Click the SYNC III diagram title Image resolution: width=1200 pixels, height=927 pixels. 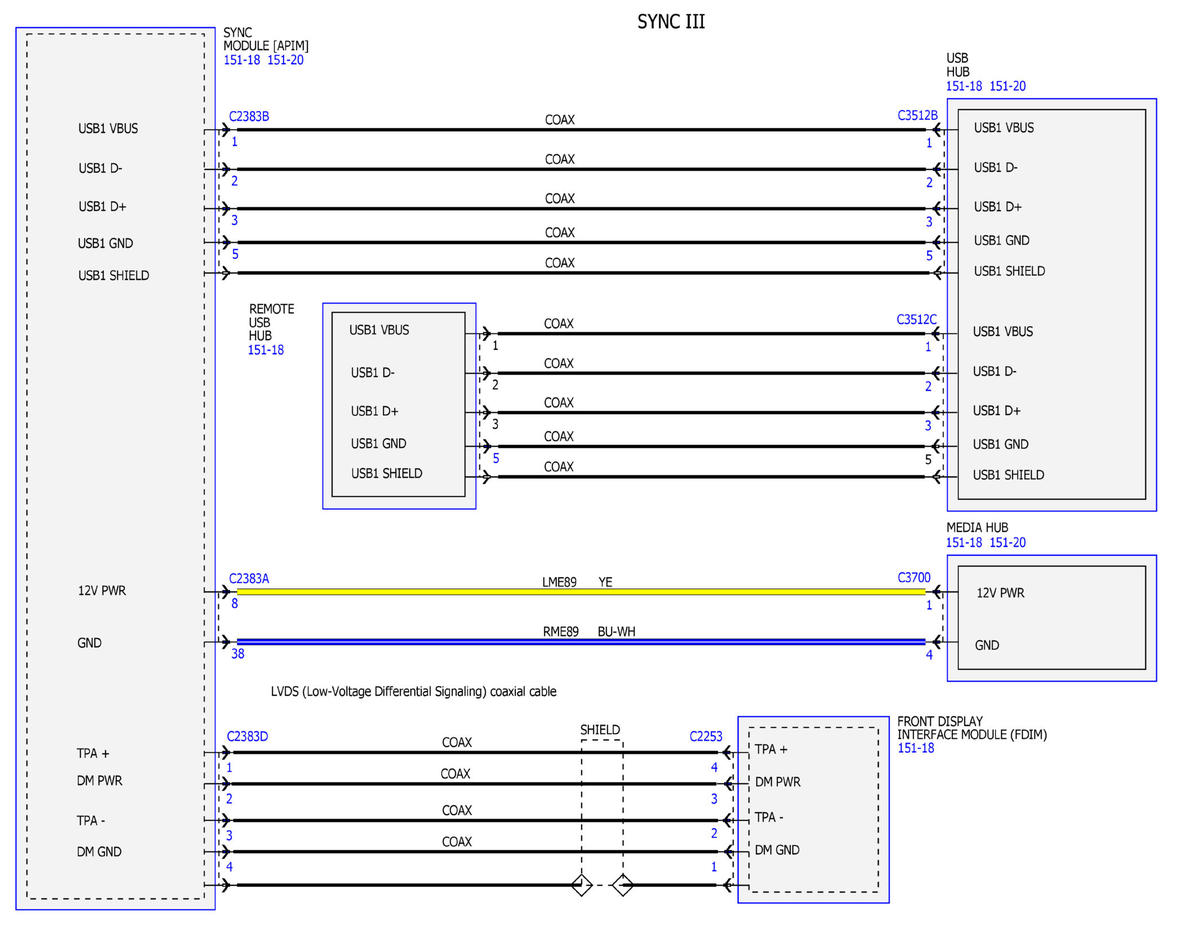click(x=671, y=22)
